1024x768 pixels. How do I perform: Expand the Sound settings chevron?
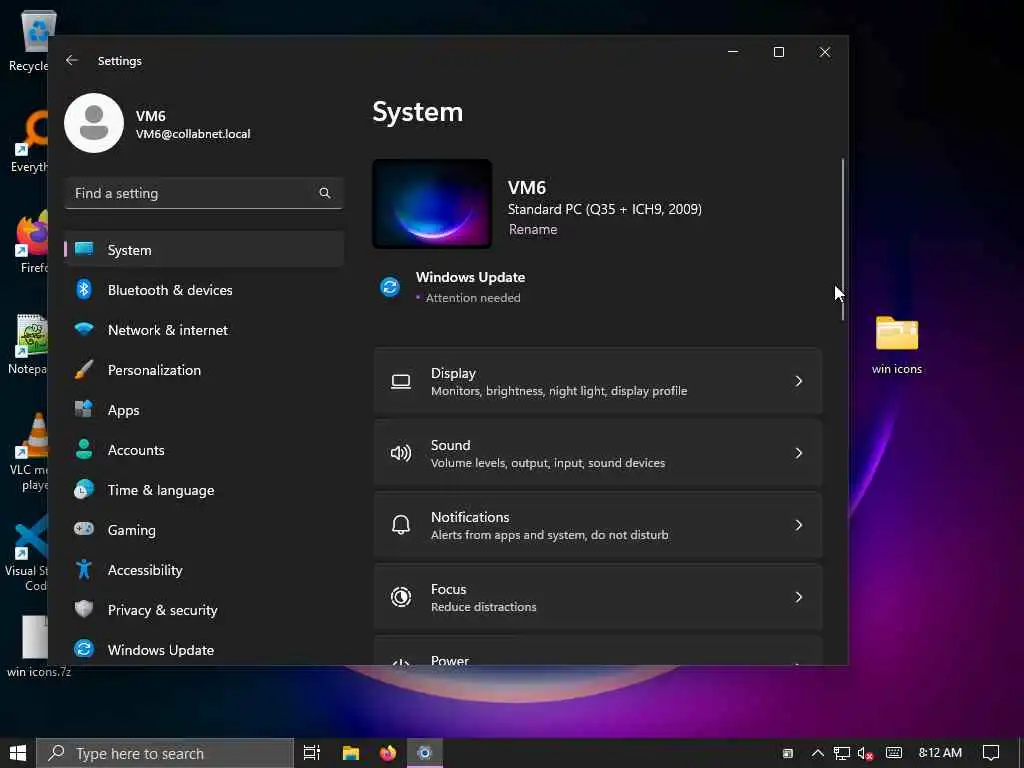798,453
